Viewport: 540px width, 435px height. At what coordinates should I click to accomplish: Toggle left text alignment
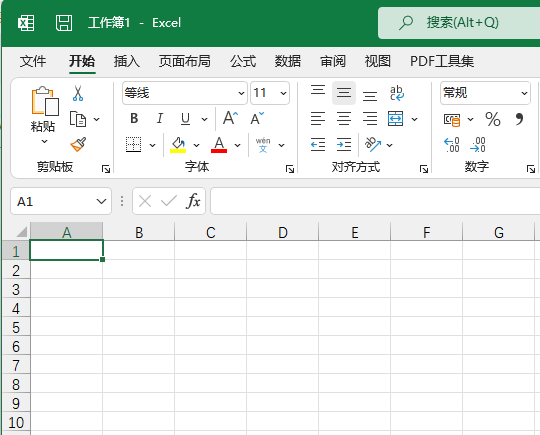[318, 119]
